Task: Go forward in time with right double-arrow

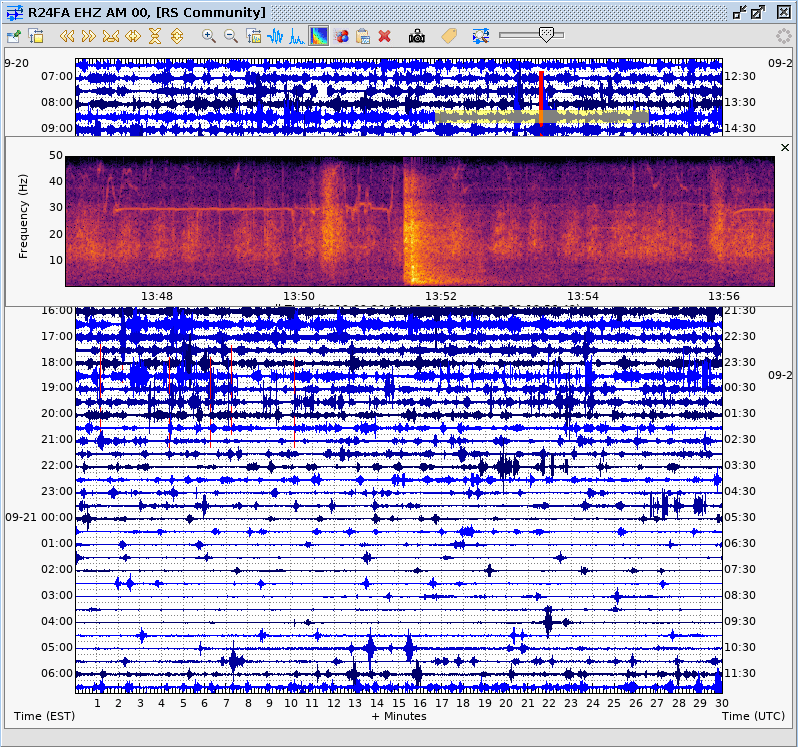Action: click(89, 36)
